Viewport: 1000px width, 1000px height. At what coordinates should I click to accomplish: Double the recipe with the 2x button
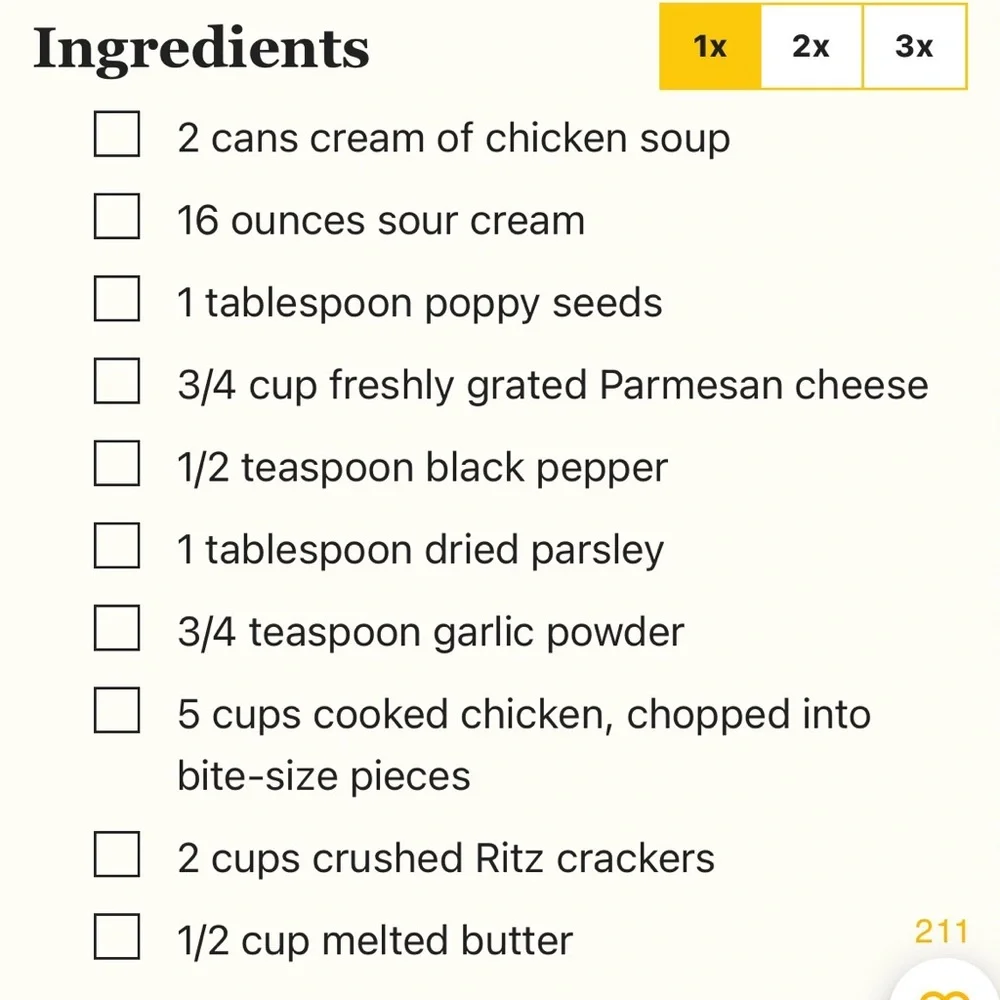811,46
